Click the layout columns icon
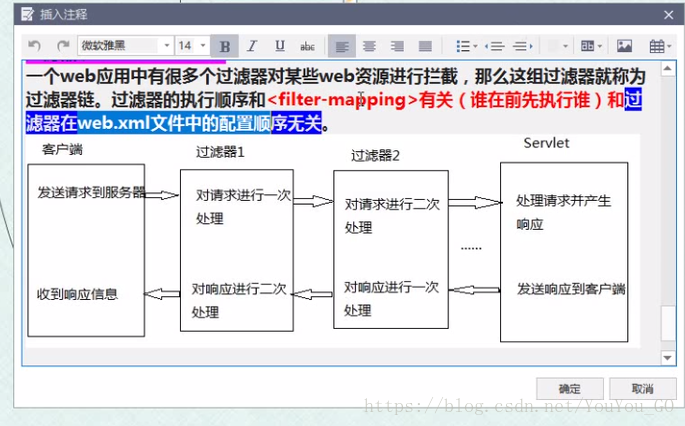Viewport: 685px width, 426px height. (x=588, y=46)
